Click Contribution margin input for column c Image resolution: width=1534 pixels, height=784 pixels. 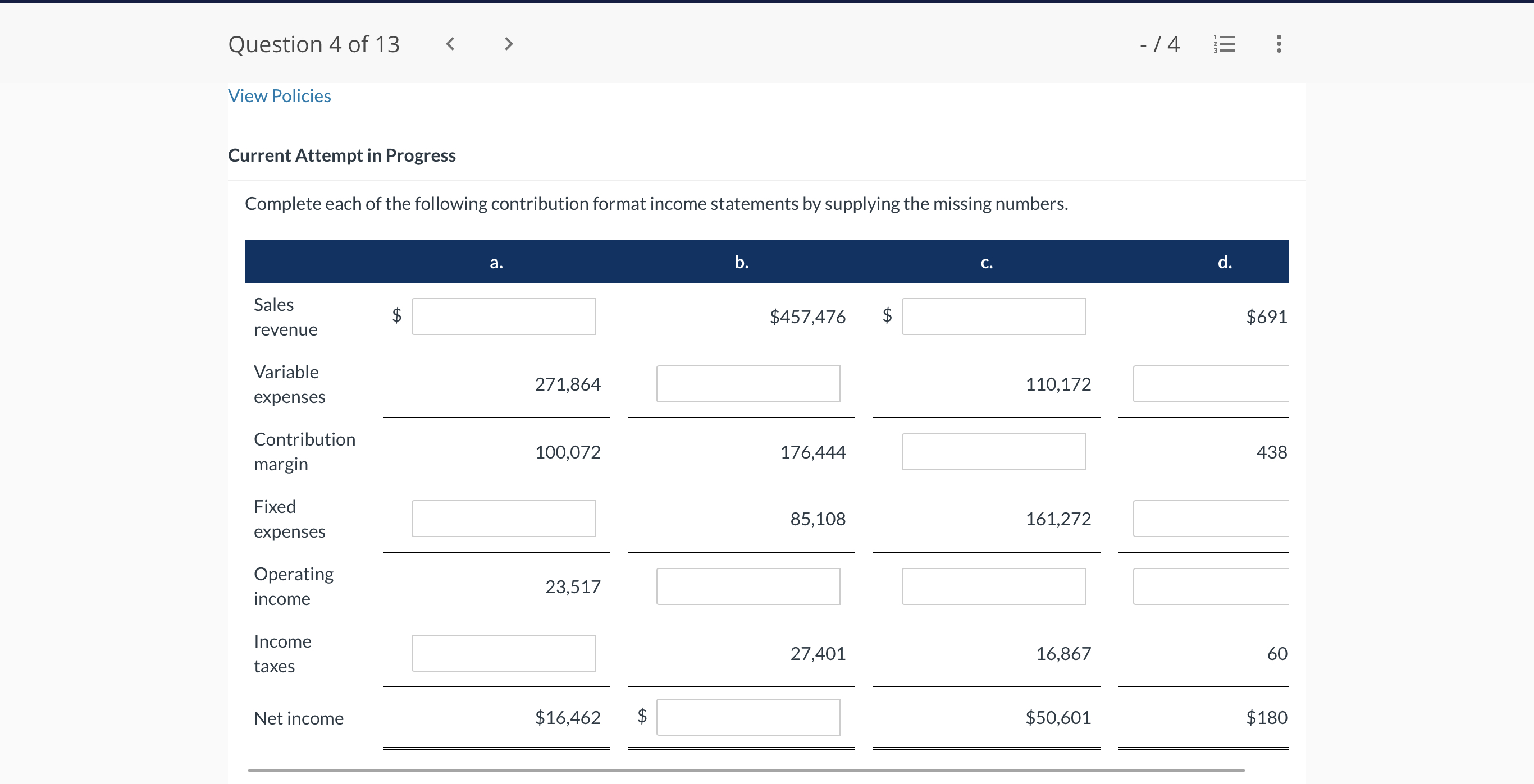tap(993, 452)
